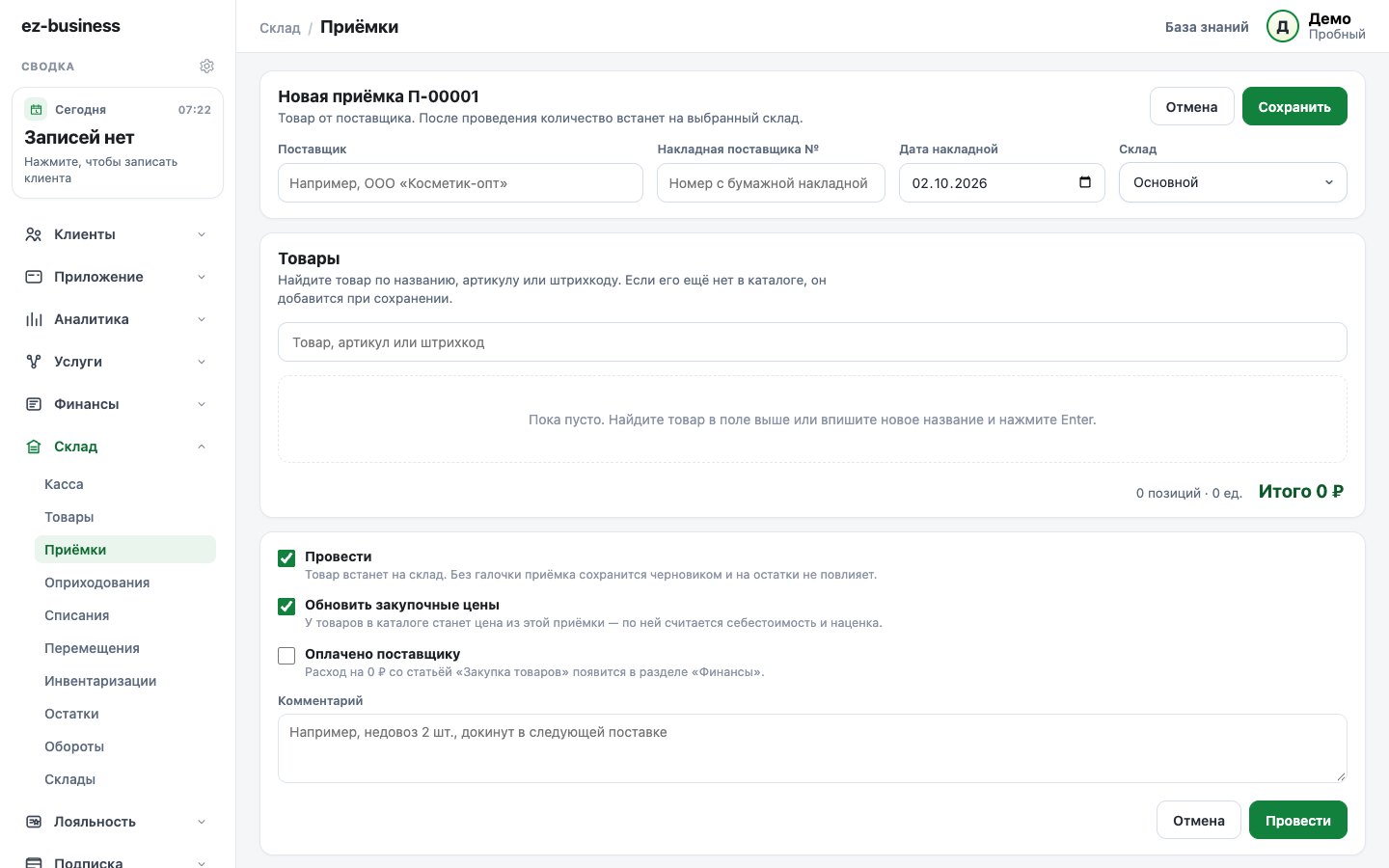This screenshot has height=868, width=1389.
Task: Click the Клиенты people icon
Action: (x=34, y=234)
